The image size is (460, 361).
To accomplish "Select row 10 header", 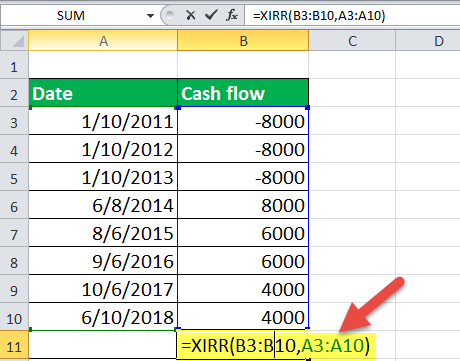I will pos(14,317).
